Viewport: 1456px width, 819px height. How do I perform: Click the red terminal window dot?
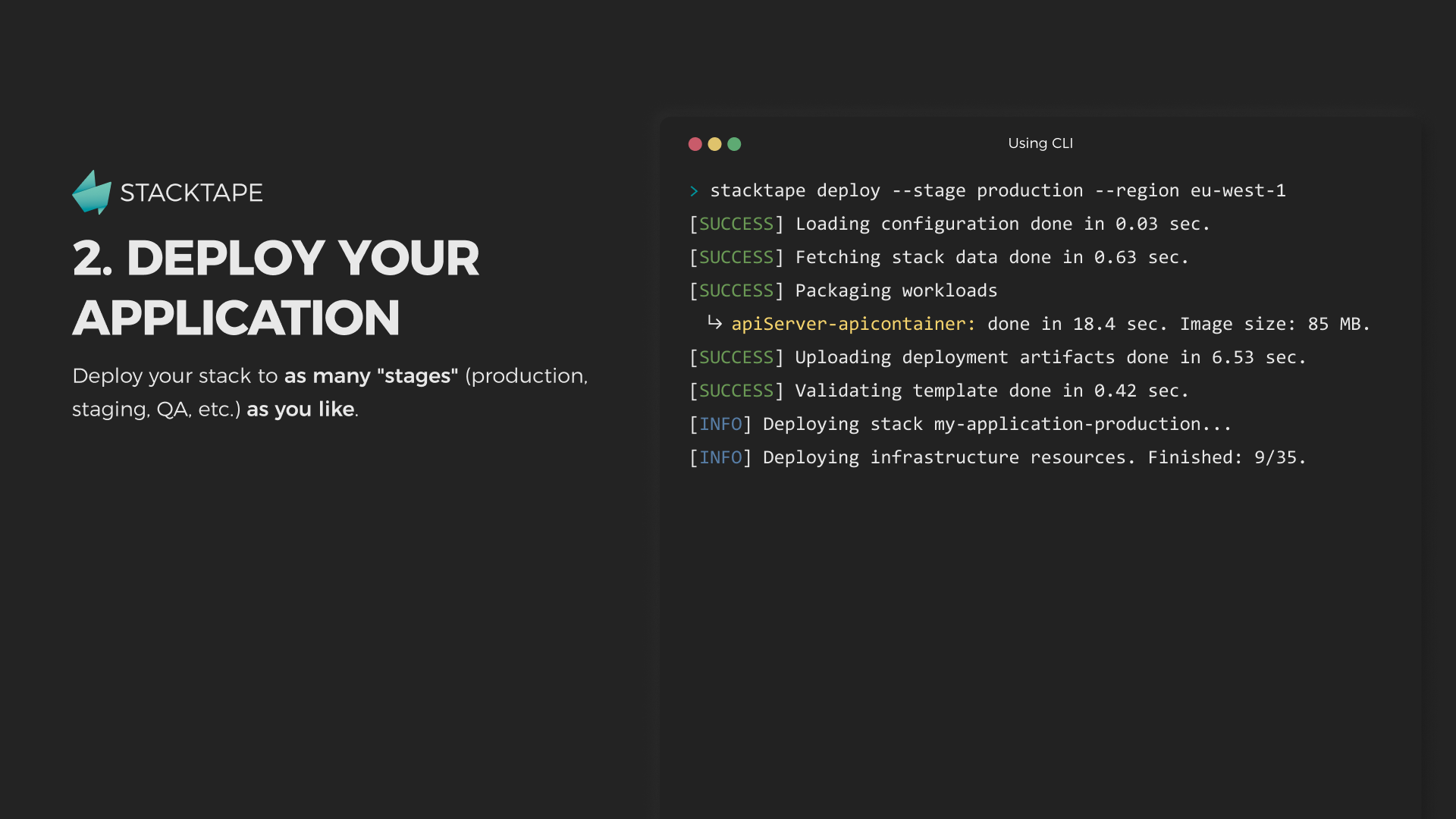point(695,144)
